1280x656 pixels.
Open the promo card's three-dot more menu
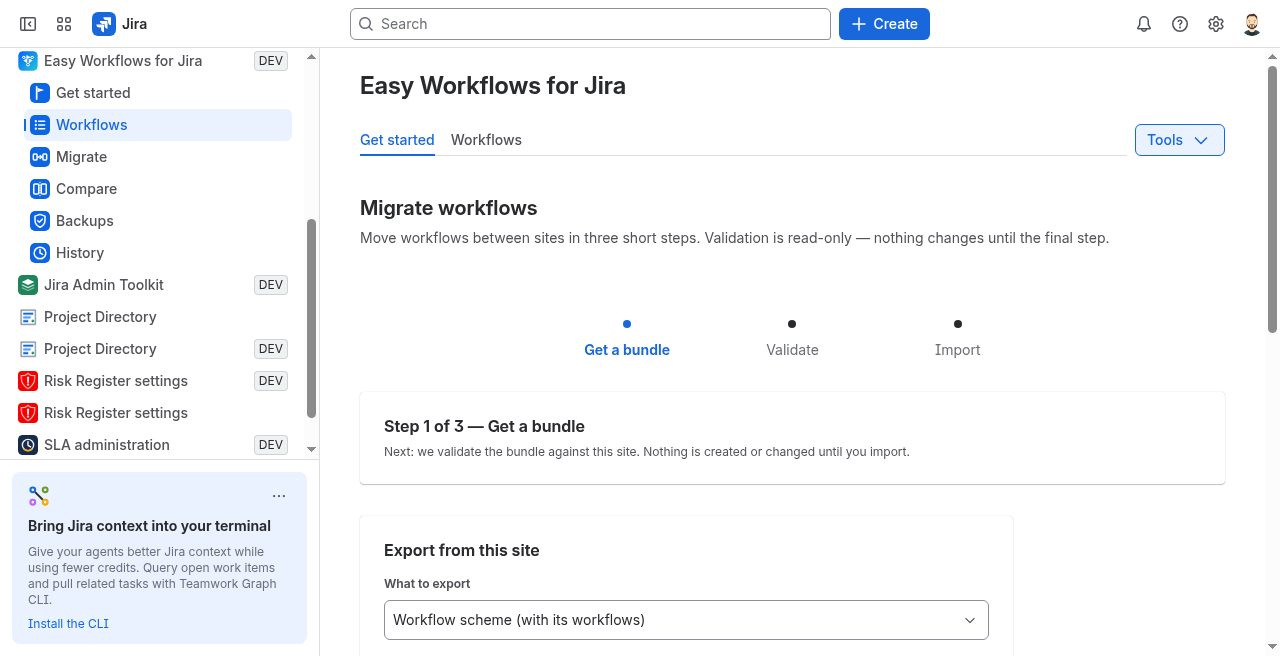[x=279, y=496]
